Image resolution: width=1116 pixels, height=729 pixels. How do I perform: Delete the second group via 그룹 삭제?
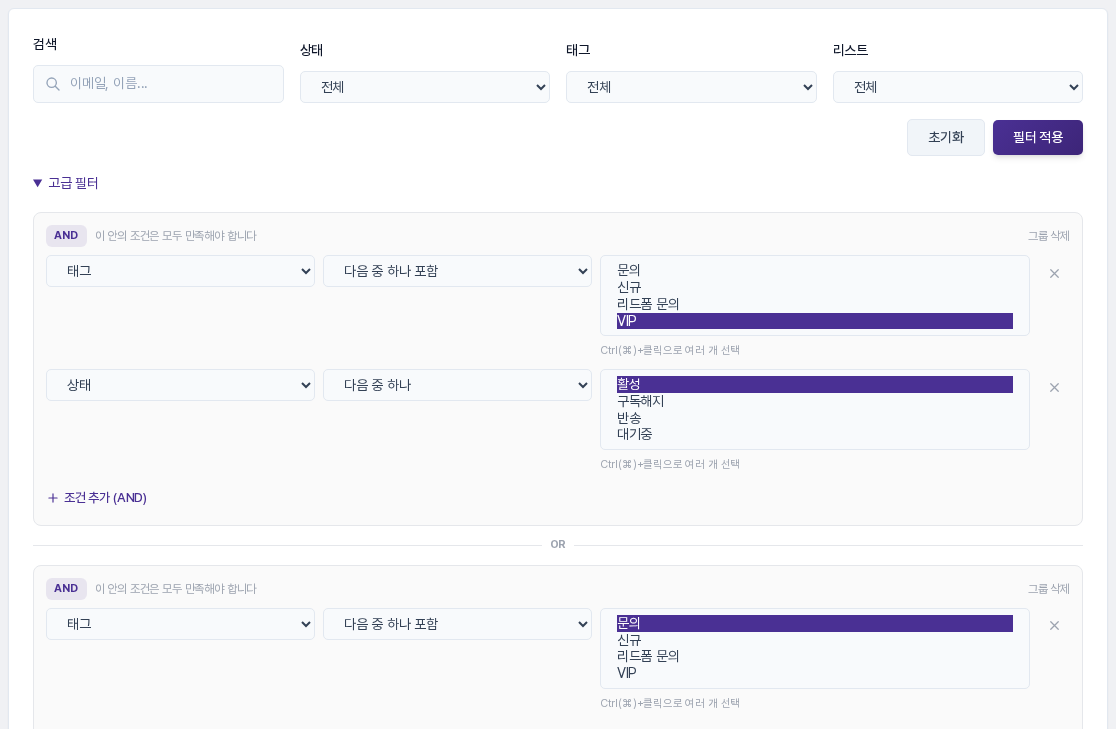coord(1048,589)
